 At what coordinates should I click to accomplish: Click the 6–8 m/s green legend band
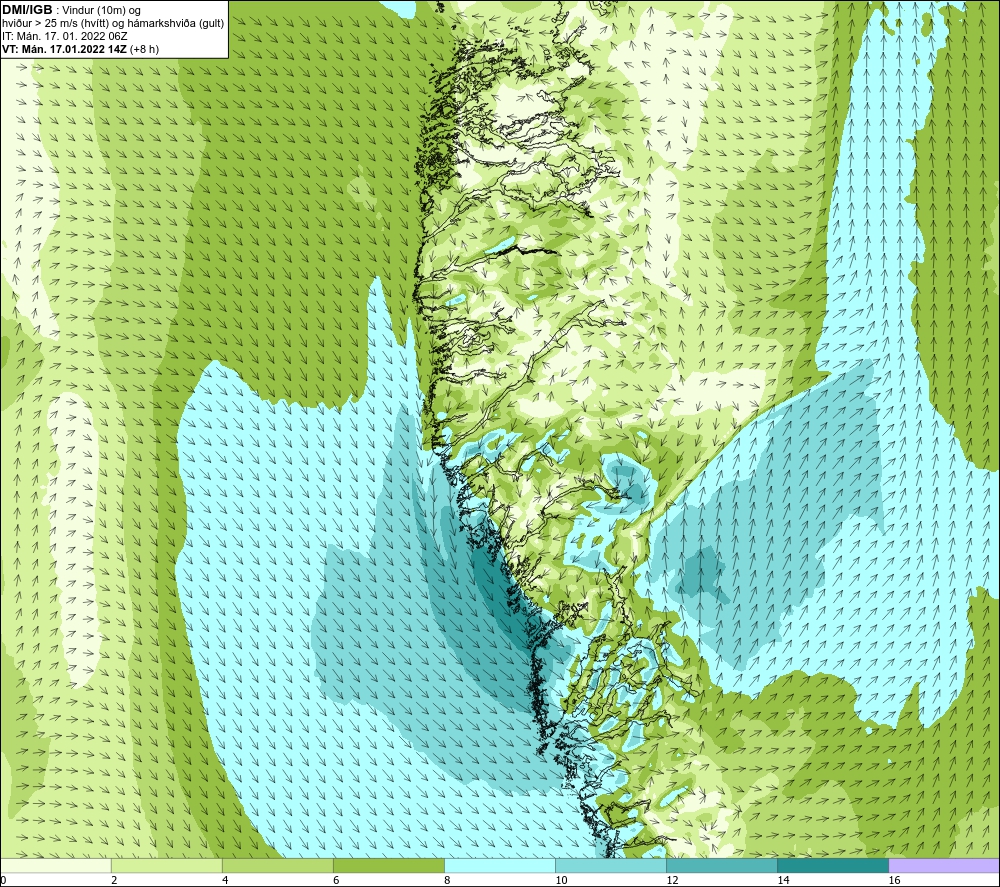(x=388, y=865)
